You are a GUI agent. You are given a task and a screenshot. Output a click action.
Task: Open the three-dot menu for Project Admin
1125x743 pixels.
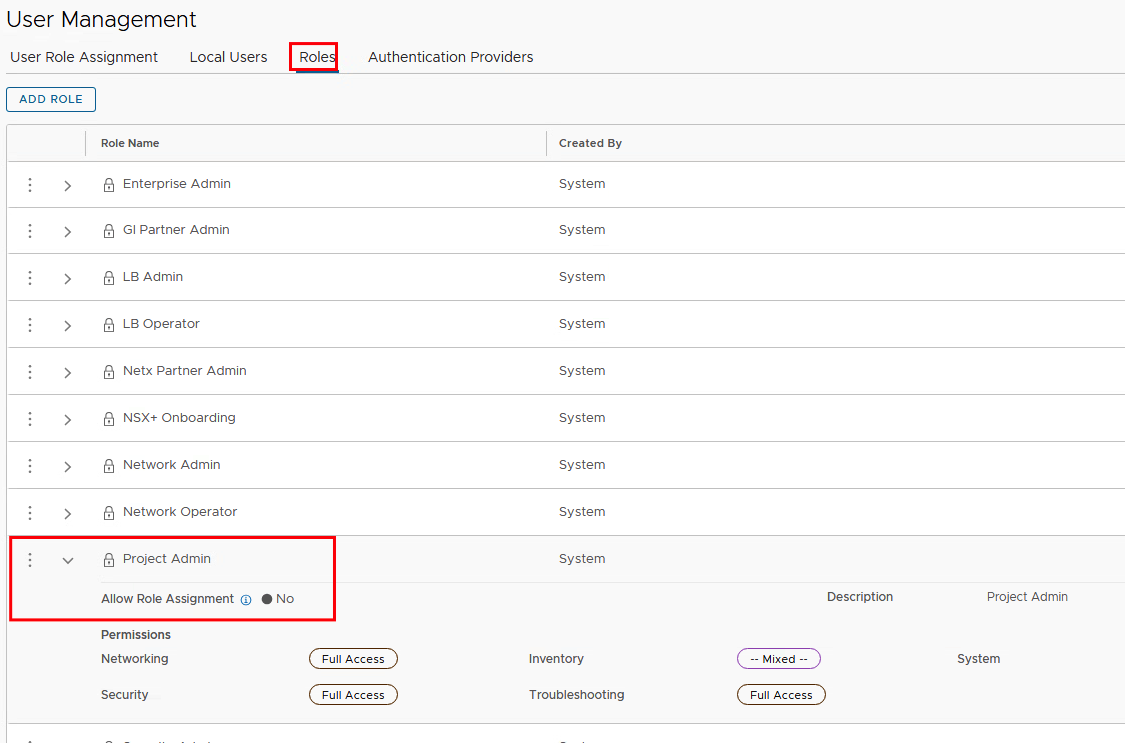pos(30,560)
